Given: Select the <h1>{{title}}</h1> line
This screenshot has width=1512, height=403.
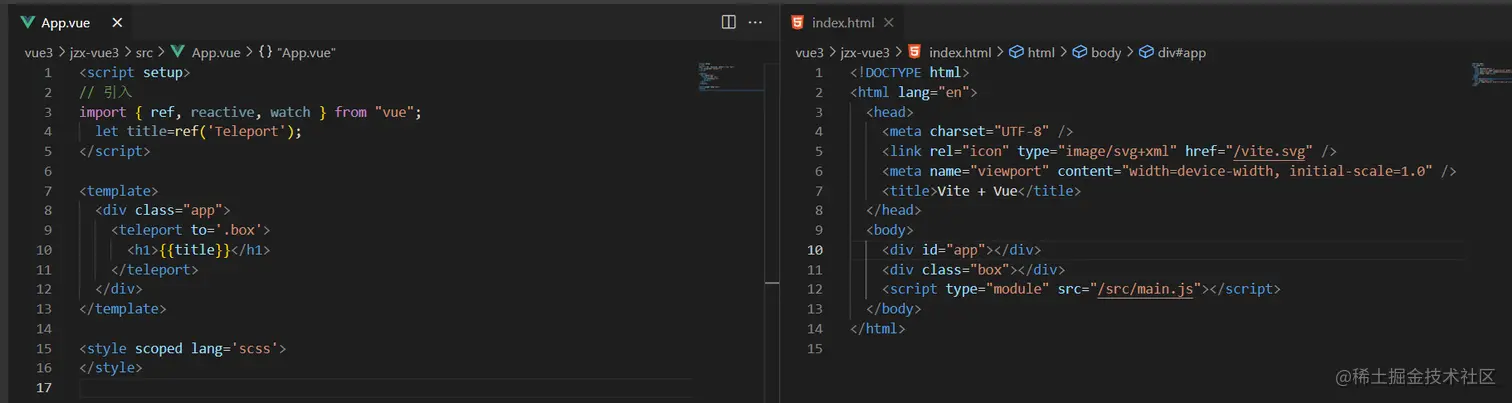Looking at the screenshot, I should (x=198, y=250).
